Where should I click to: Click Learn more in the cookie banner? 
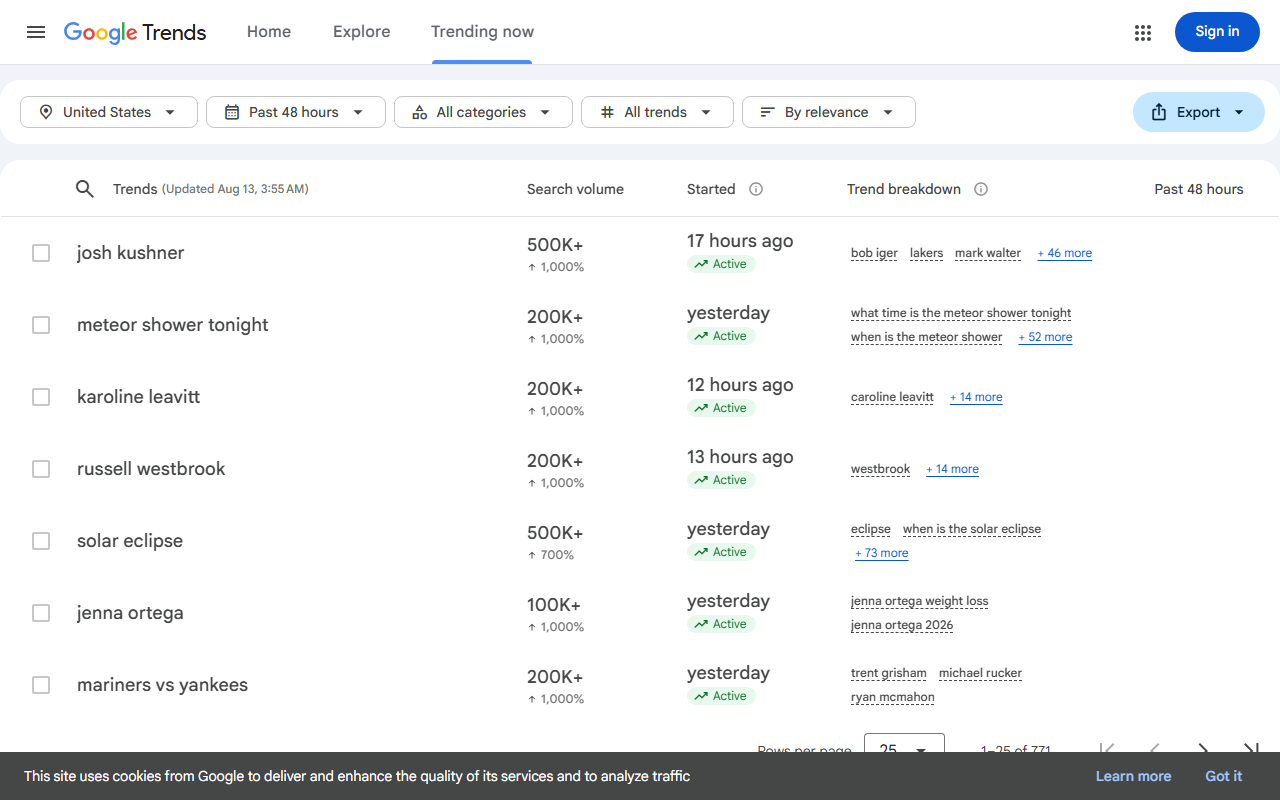[x=1133, y=776]
